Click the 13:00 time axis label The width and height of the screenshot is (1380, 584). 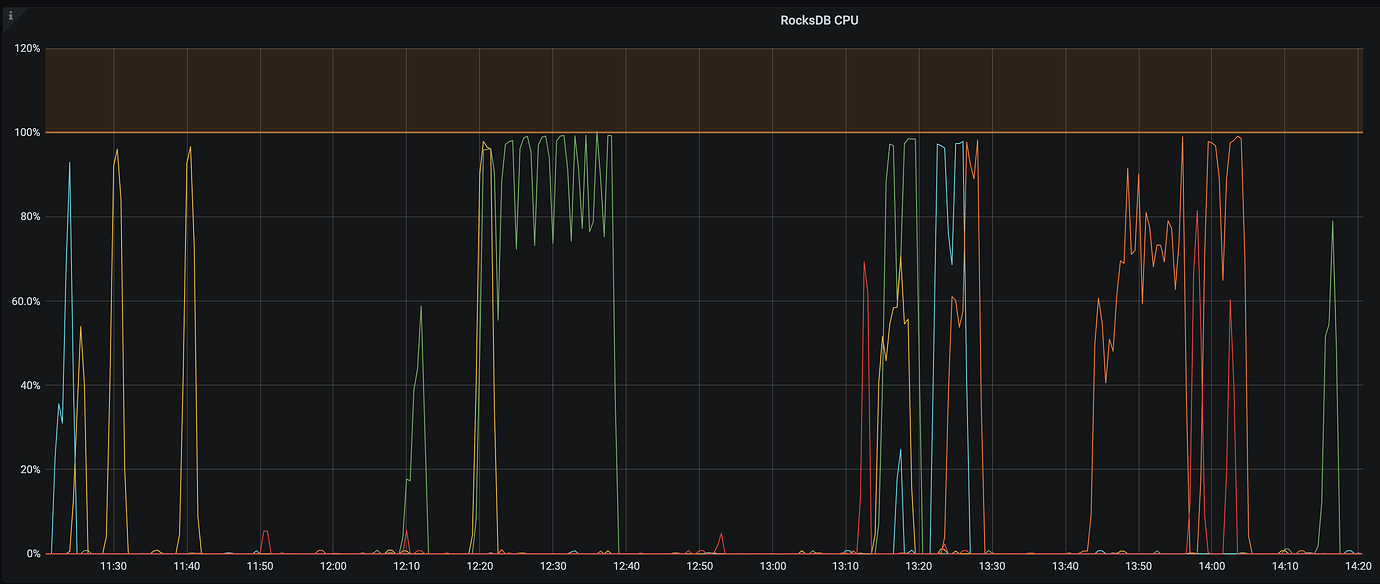tap(773, 566)
